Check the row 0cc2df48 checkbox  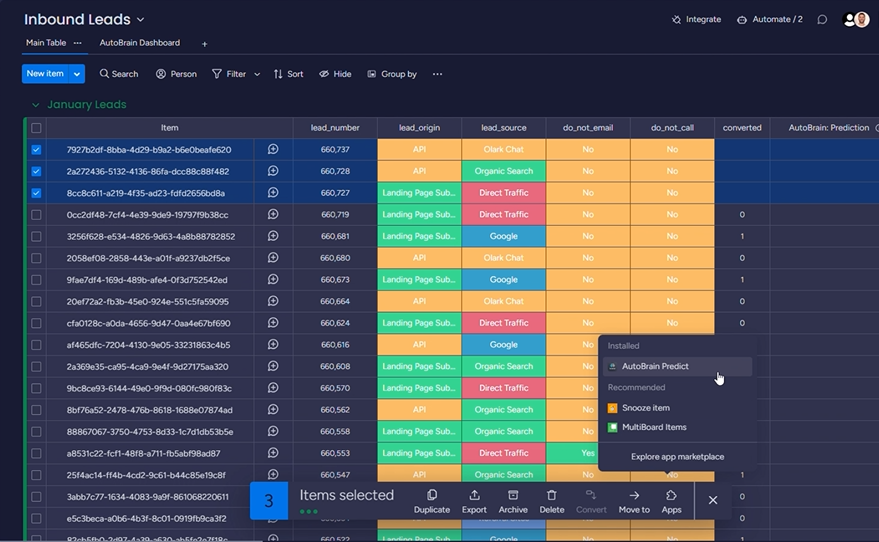37,215
